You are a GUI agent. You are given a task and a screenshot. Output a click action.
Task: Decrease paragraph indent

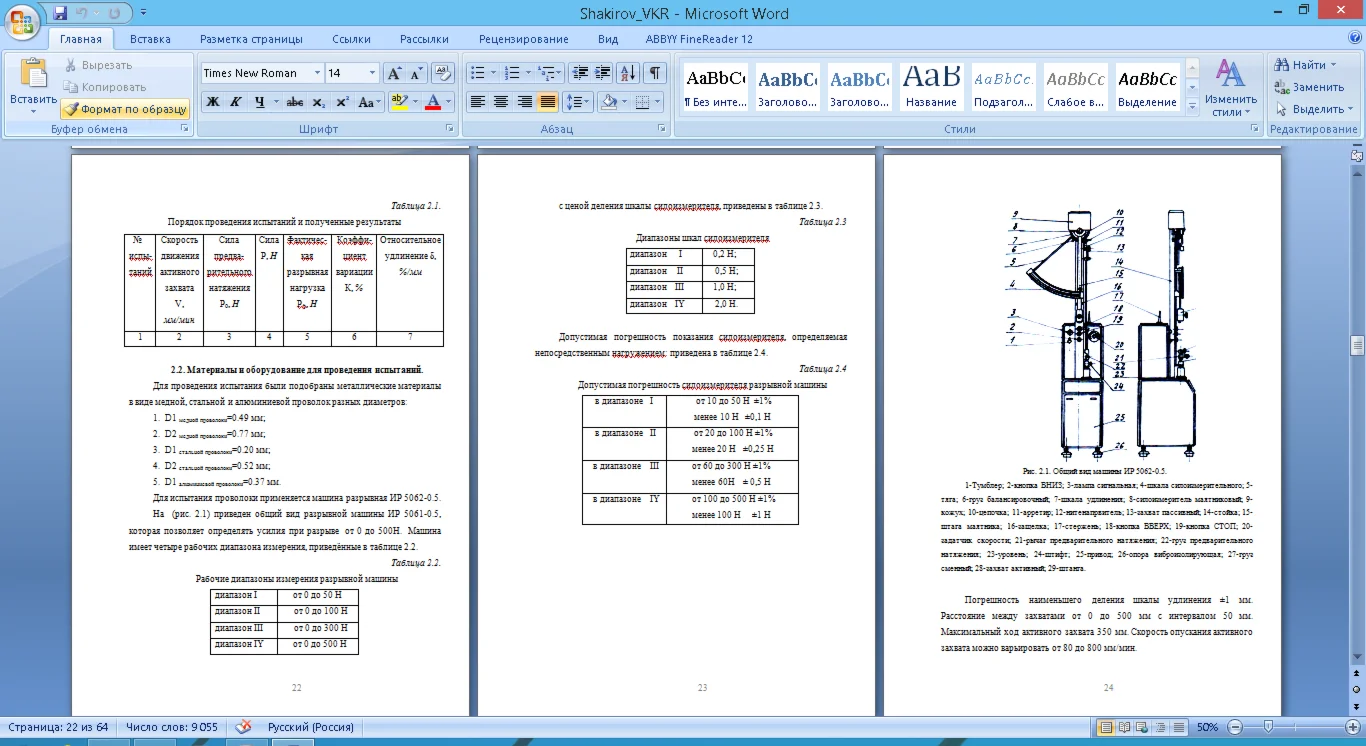click(580, 73)
